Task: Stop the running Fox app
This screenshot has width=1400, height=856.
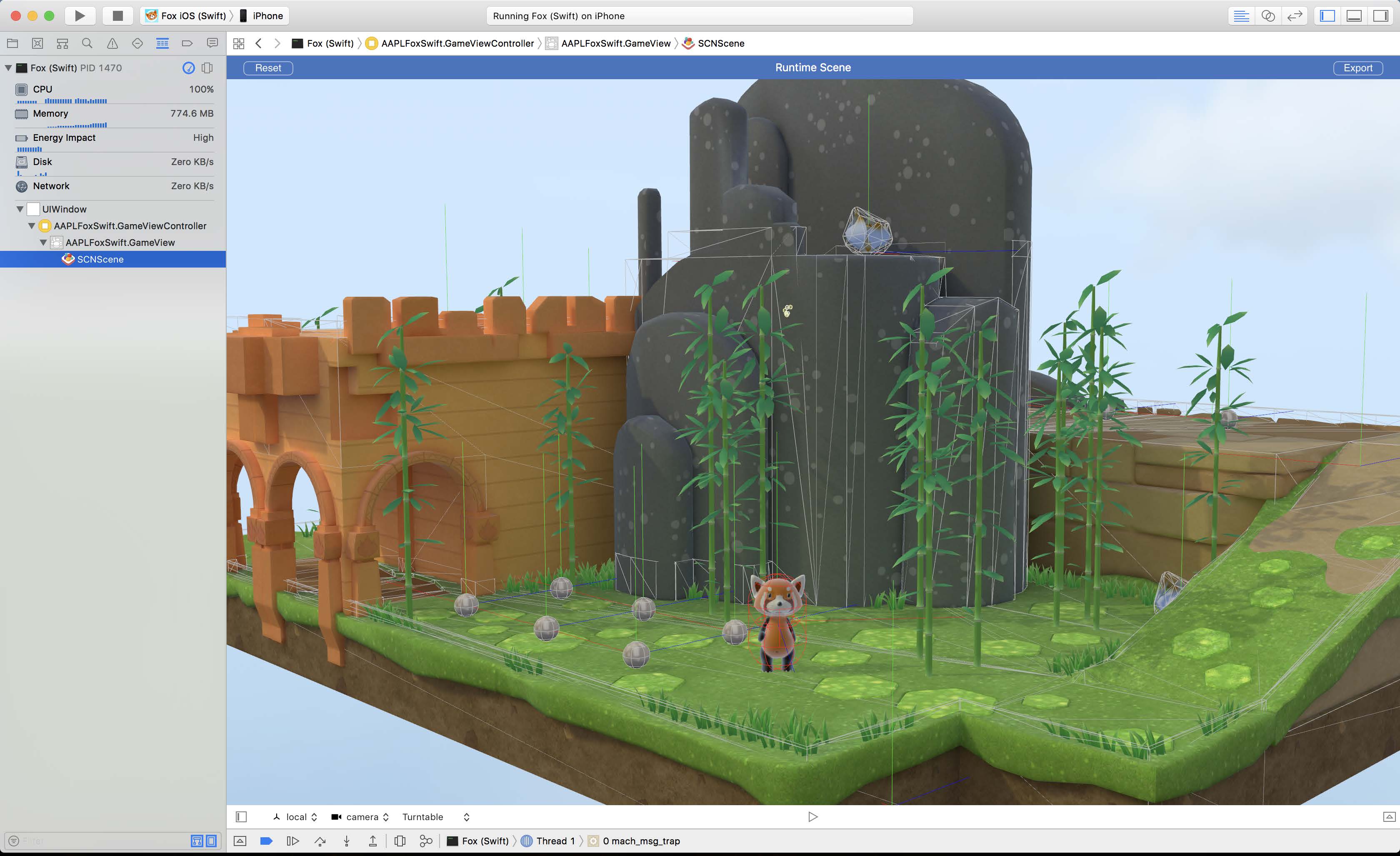Action: click(x=117, y=16)
